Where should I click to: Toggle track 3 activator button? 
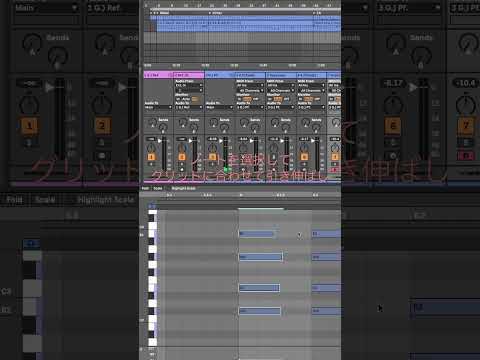pyautogui.click(x=212, y=157)
